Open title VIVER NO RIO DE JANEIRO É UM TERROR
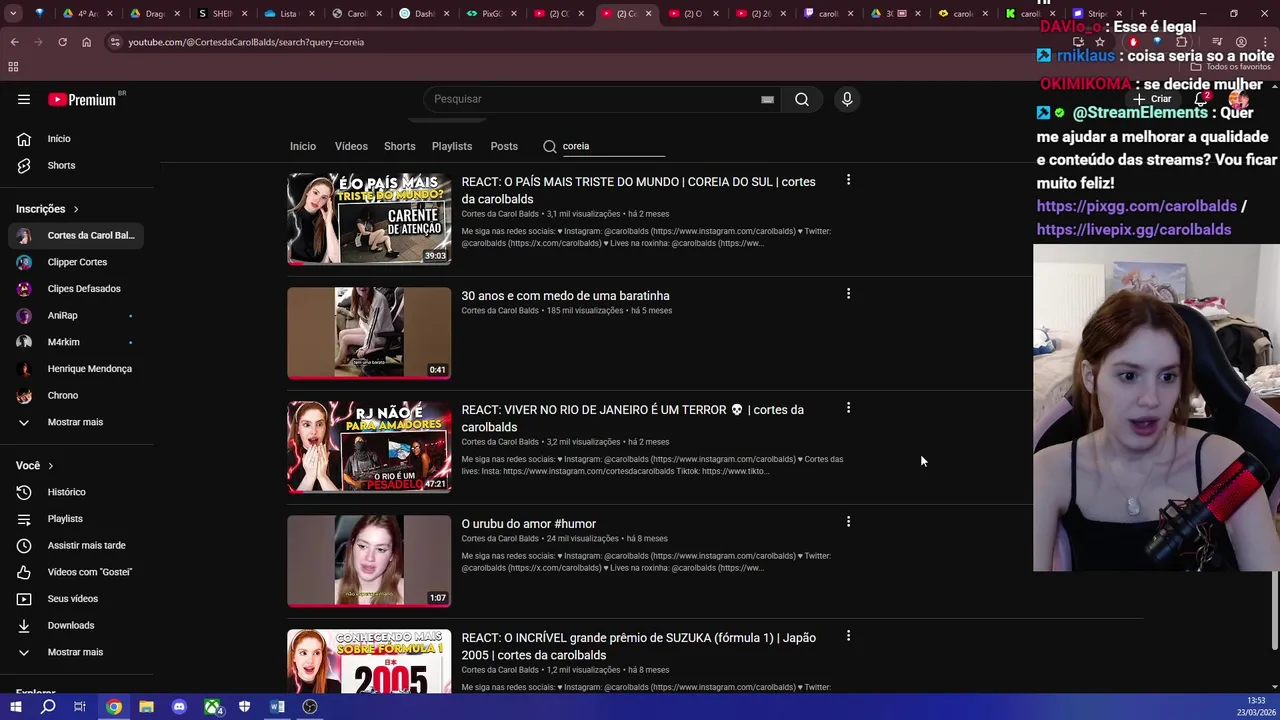 [x=632, y=418]
